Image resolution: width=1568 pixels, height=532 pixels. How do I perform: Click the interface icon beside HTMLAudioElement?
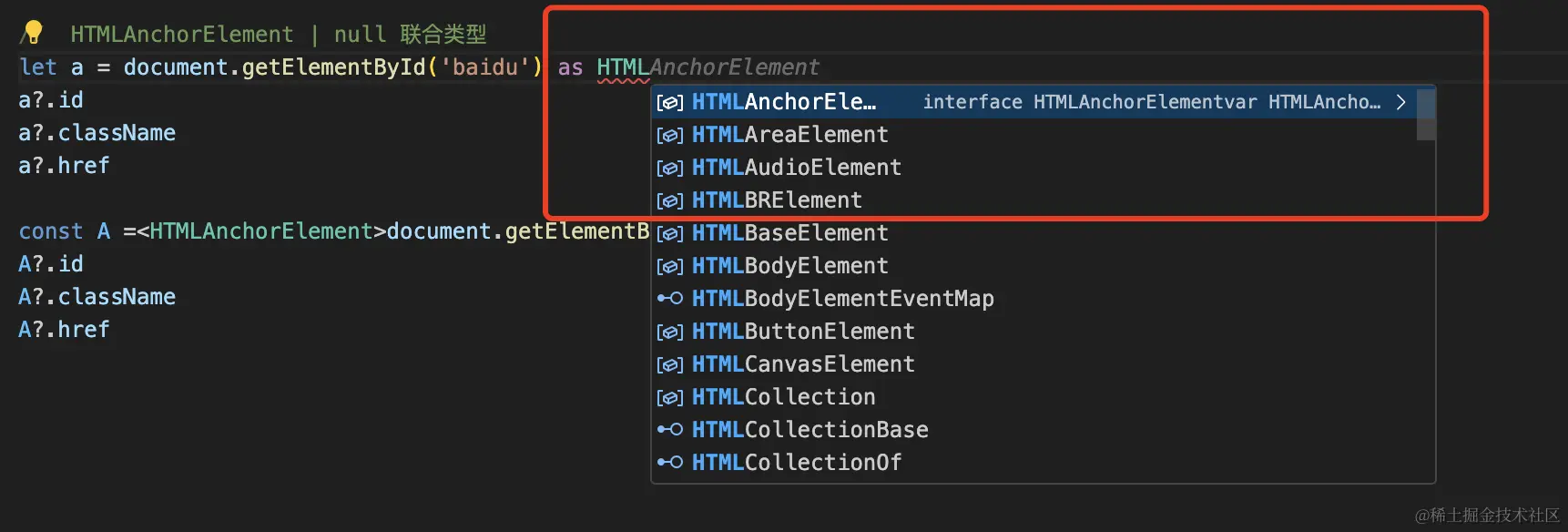pyautogui.click(x=670, y=169)
